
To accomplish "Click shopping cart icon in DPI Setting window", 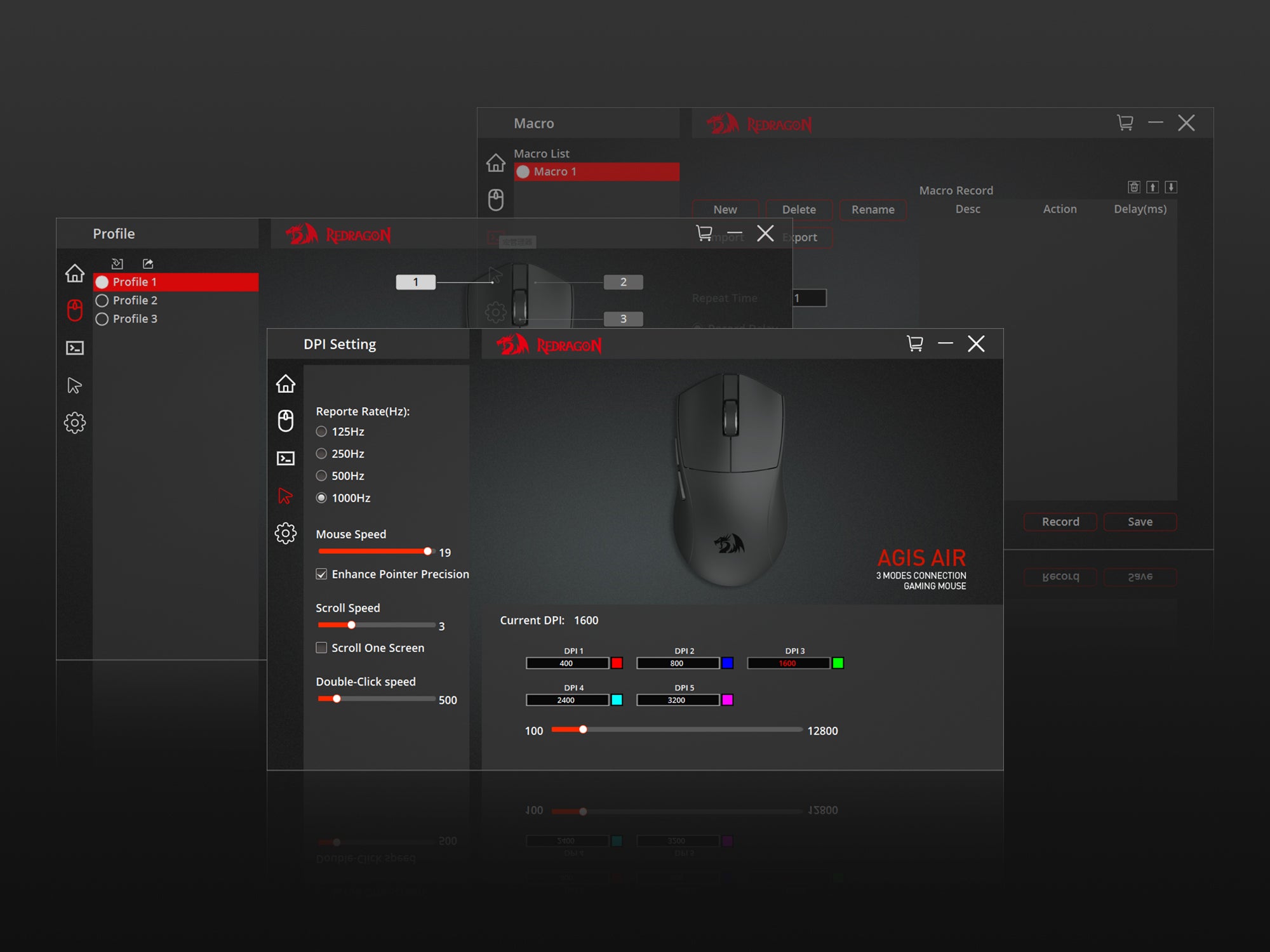I will pyautogui.click(x=915, y=343).
